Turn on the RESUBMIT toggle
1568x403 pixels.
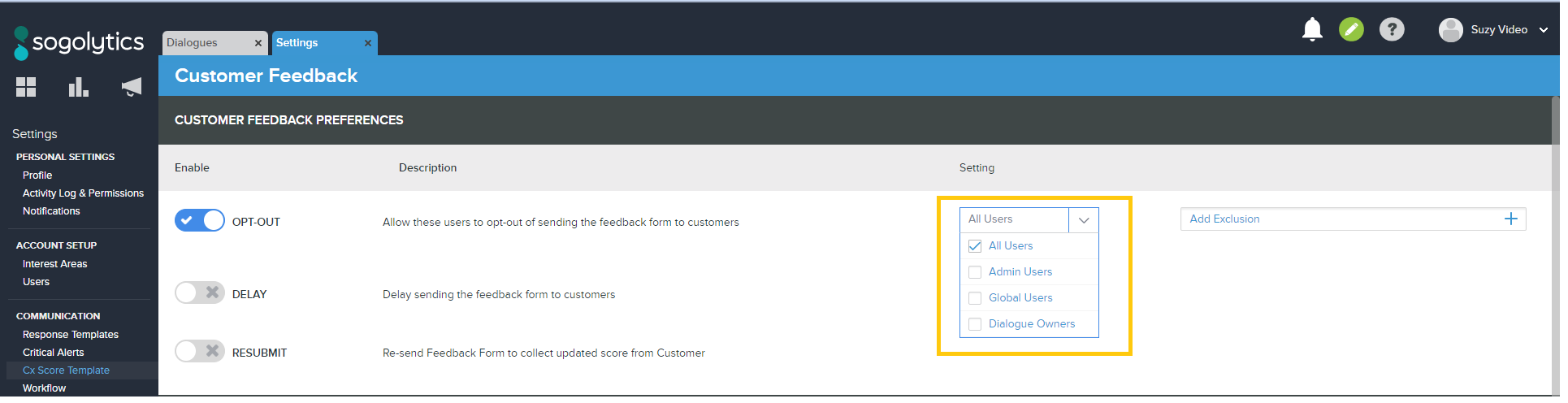point(200,352)
